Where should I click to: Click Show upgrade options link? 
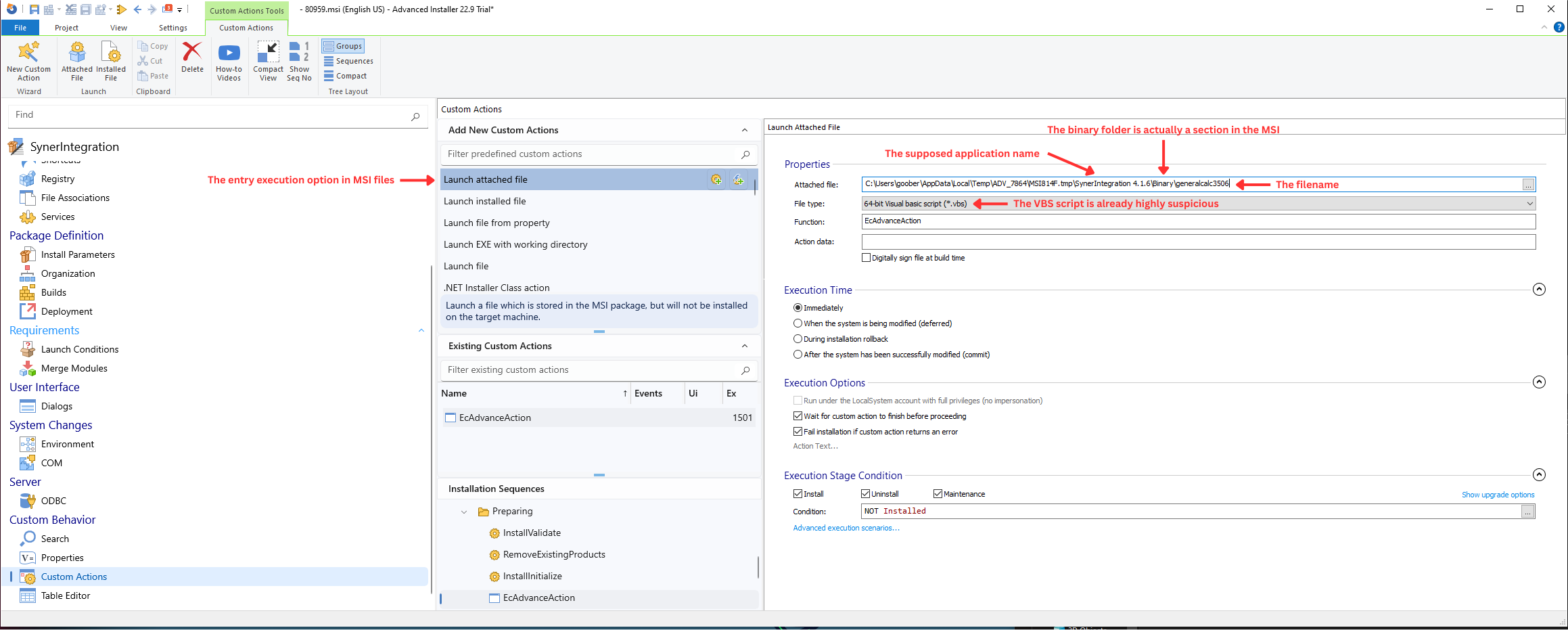point(1498,495)
